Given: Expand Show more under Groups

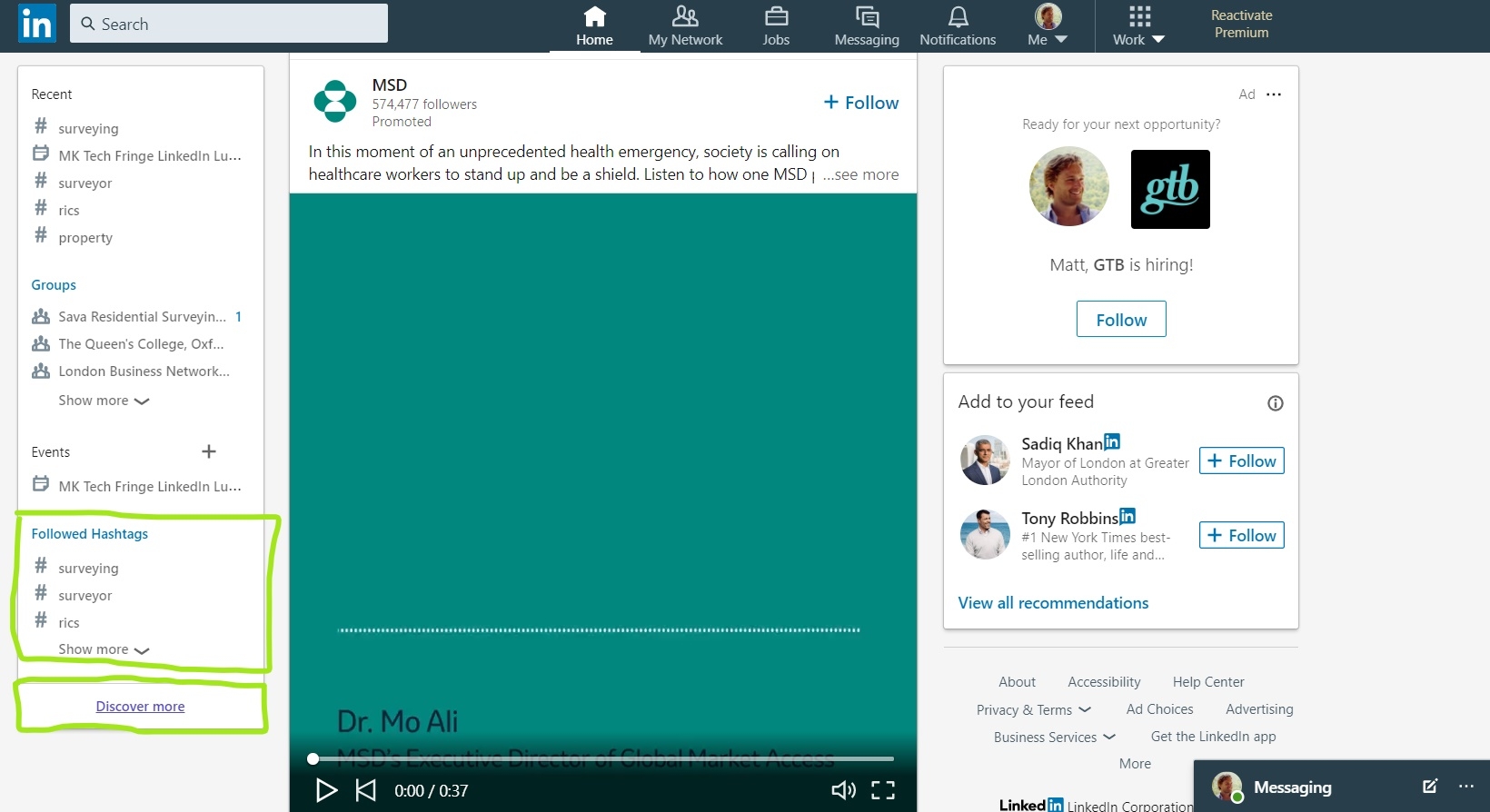Looking at the screenshot, I should pos(104,401).
